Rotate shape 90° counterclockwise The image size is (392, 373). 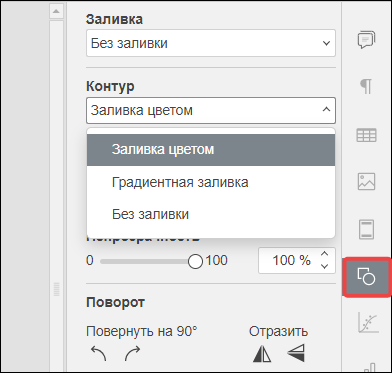click(98, 353)
